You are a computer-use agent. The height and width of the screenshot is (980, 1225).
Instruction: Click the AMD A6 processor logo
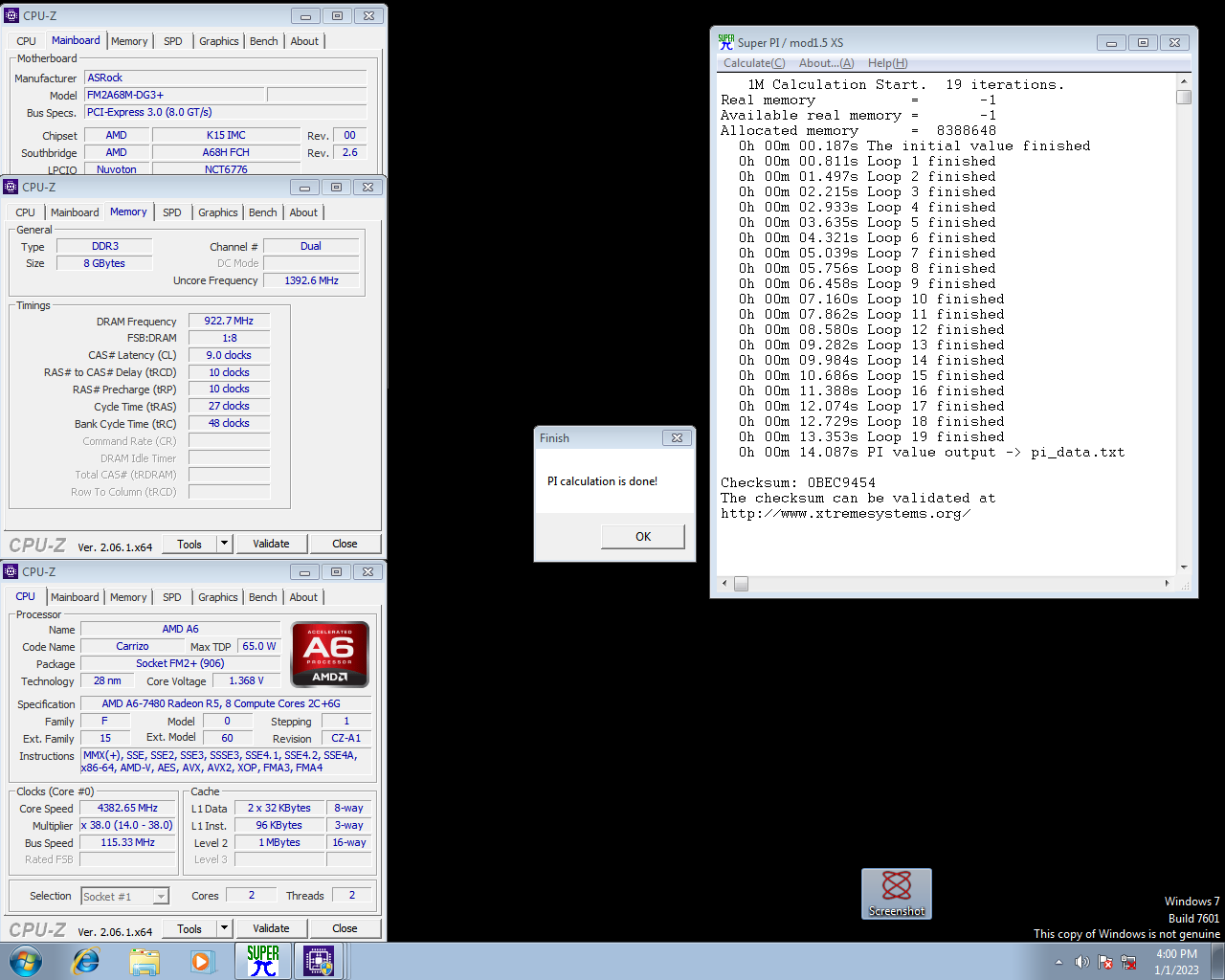[x=330, y=655]
